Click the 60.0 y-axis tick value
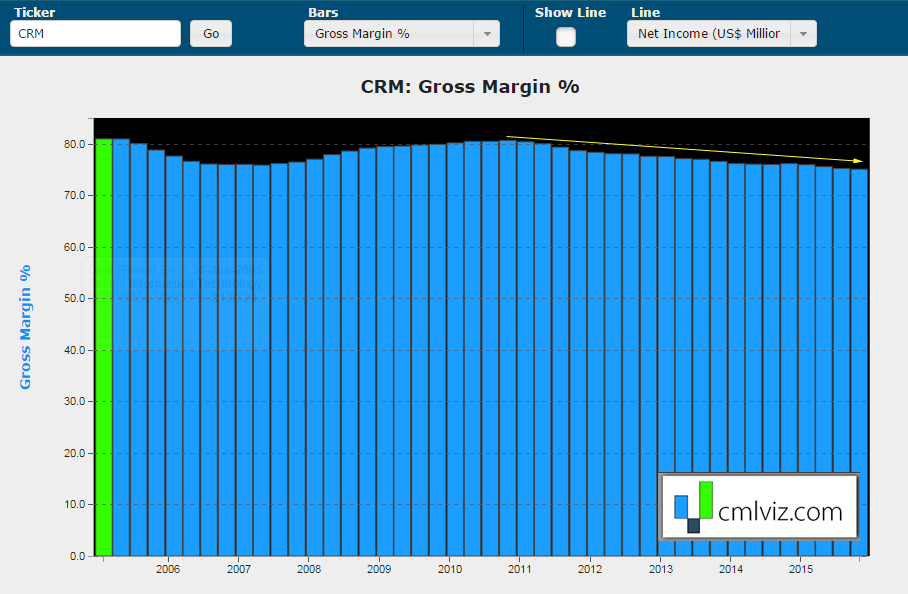Screen dimensions: 908x594 [x=75, y=247]
